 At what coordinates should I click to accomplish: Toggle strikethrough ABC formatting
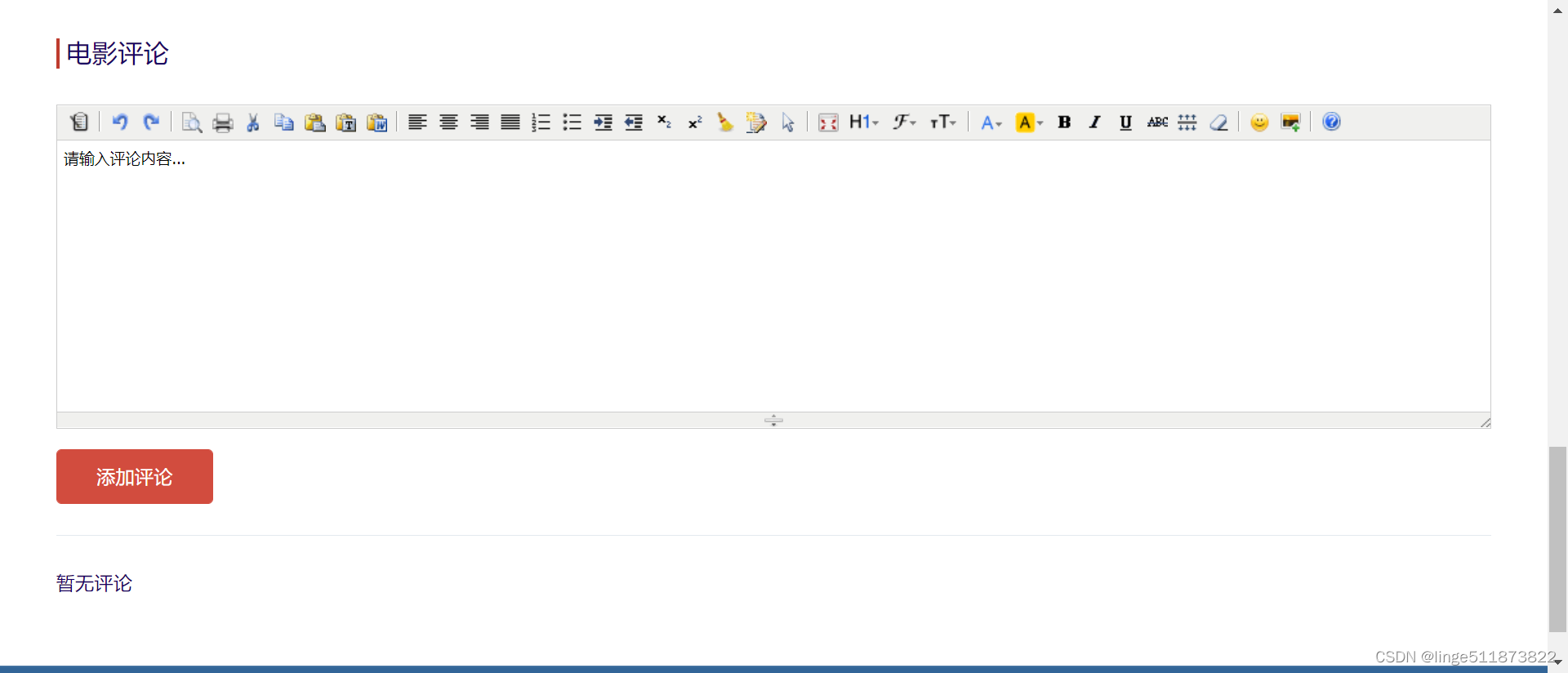pyautogui.click(x=1157, y=122)
